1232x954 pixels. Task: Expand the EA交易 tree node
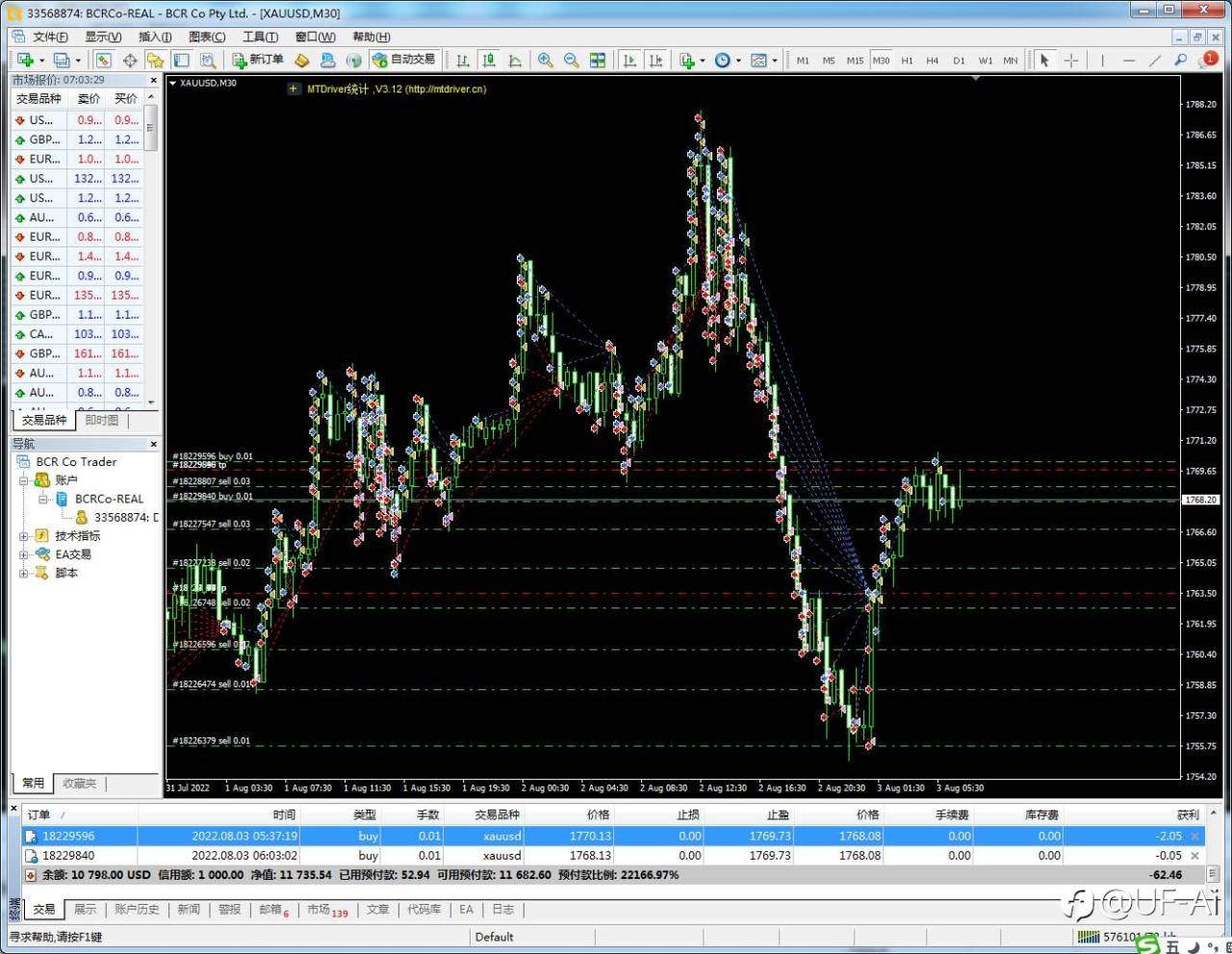(23, 554)
